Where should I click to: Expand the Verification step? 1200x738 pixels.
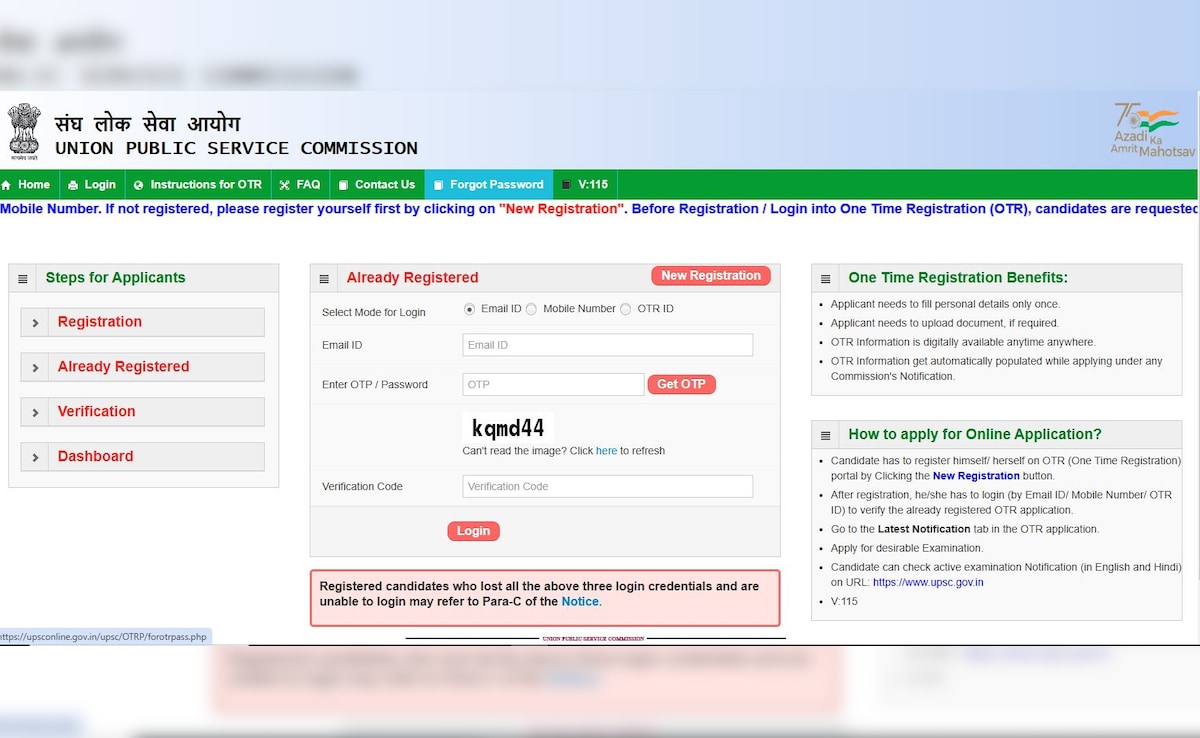tap(142, 411)
